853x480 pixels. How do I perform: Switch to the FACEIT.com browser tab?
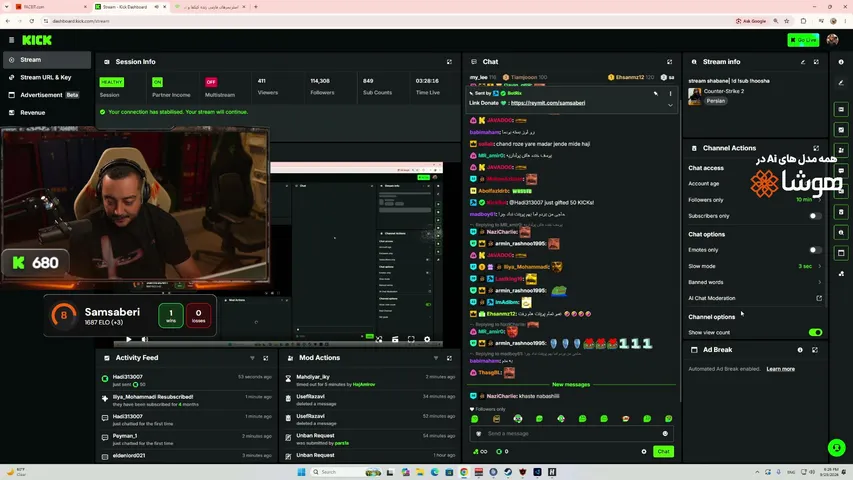click(x=50, y=7)
